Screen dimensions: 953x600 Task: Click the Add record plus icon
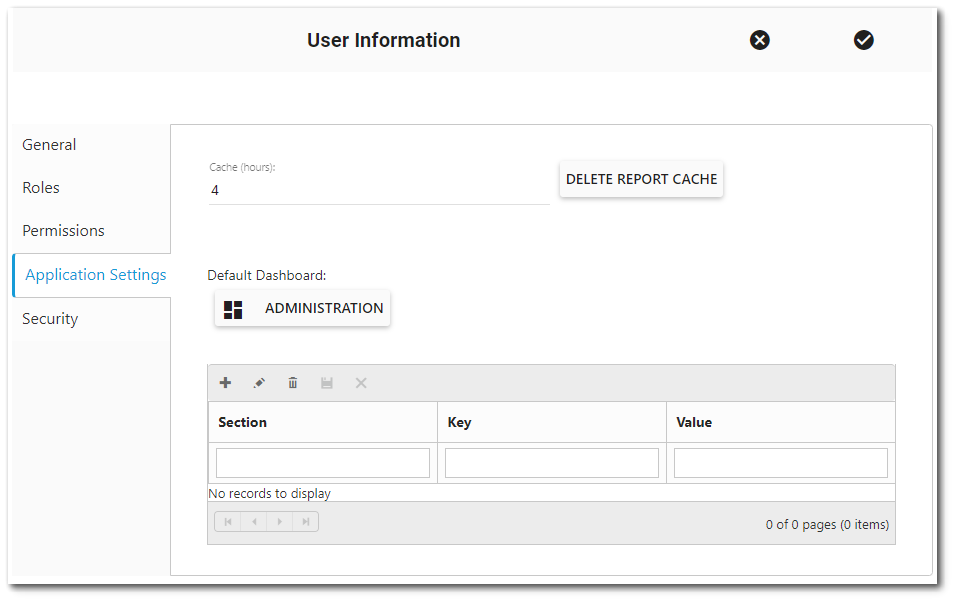pos(225,383)
